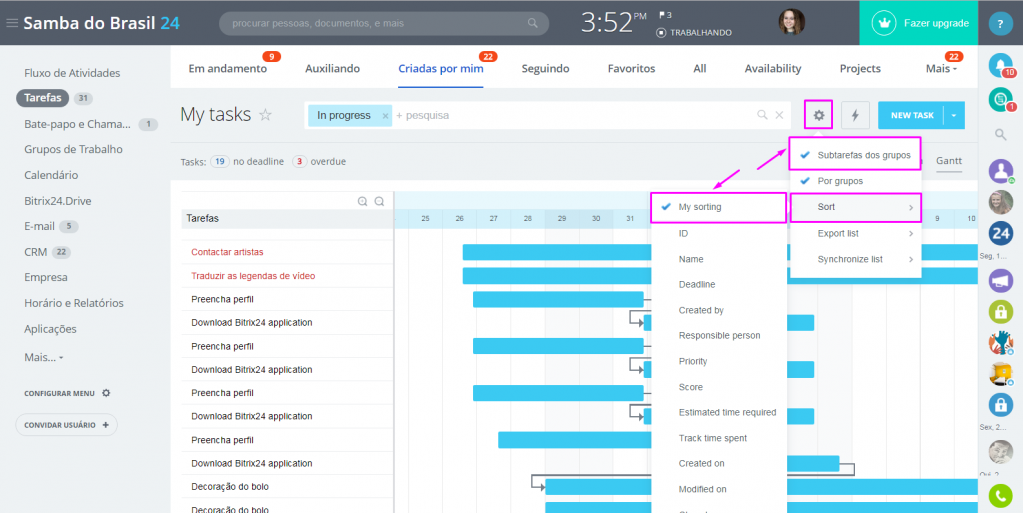Click the search magnifier in top search bar

pos(532,23)
